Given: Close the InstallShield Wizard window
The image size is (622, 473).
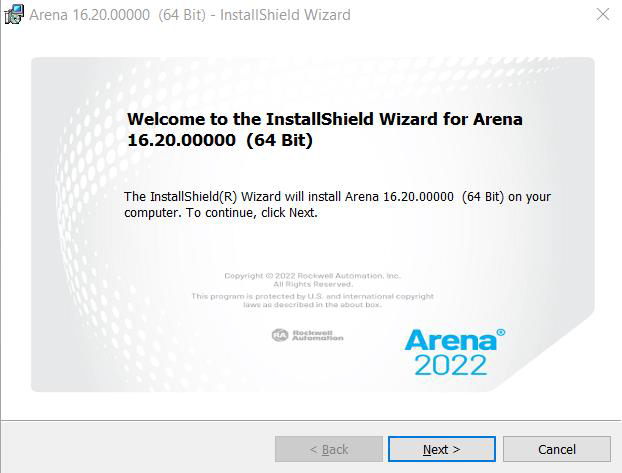Looking at the screenshot, I should point(603,14).
